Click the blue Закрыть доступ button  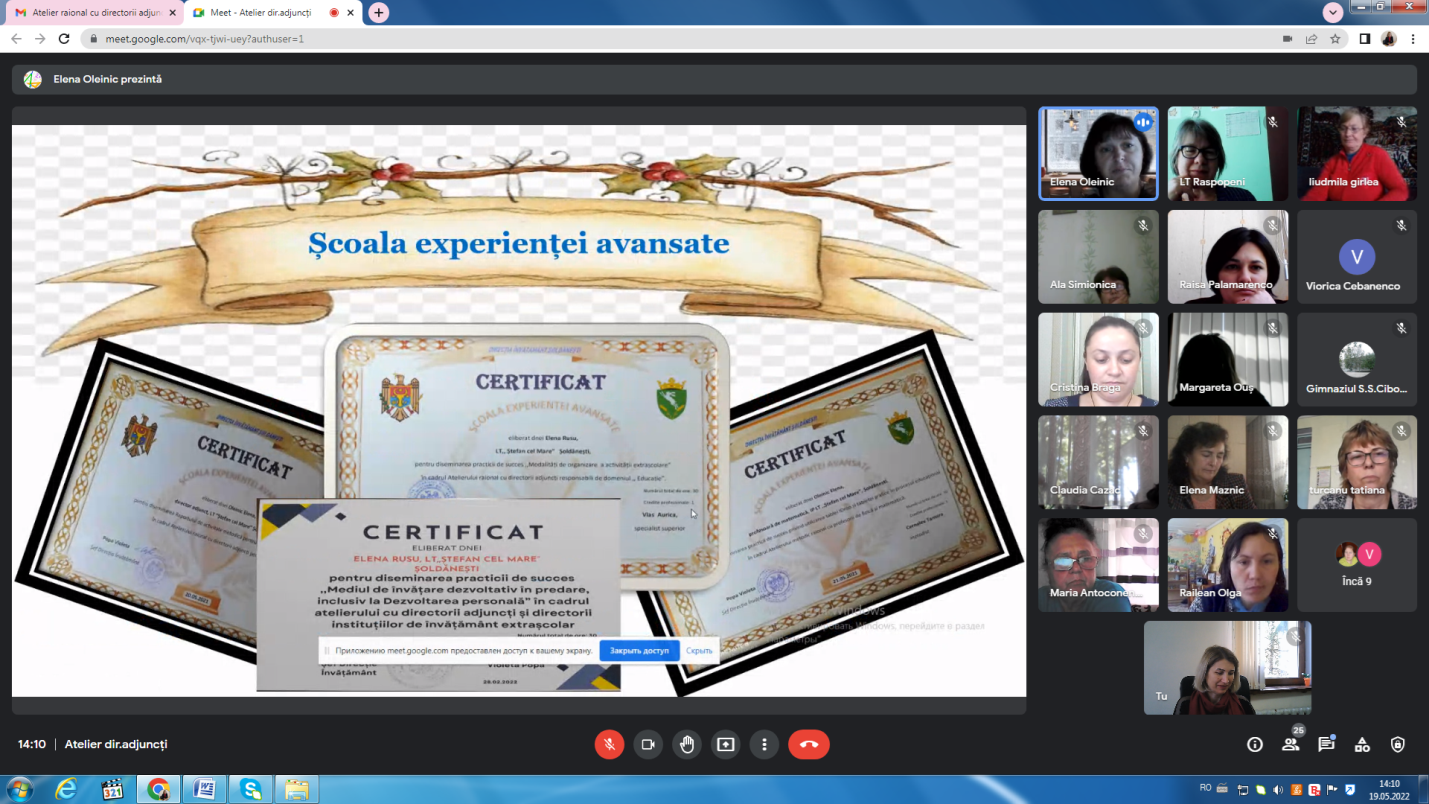pyautogui.click(x=639, y=651)
